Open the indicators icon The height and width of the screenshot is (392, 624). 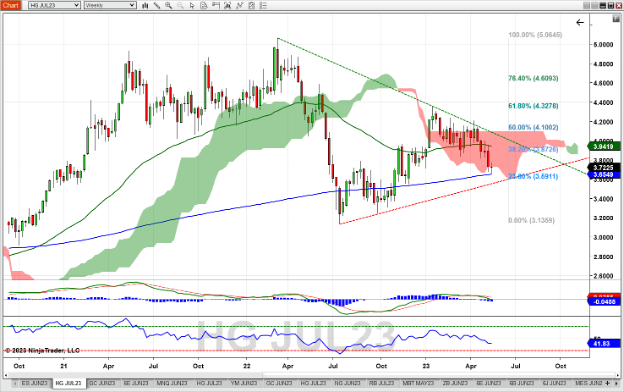(240, 5)
